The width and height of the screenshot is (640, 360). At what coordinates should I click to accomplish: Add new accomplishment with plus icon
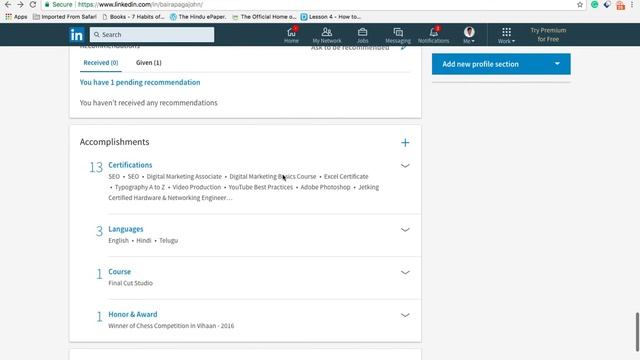[405, 142]
